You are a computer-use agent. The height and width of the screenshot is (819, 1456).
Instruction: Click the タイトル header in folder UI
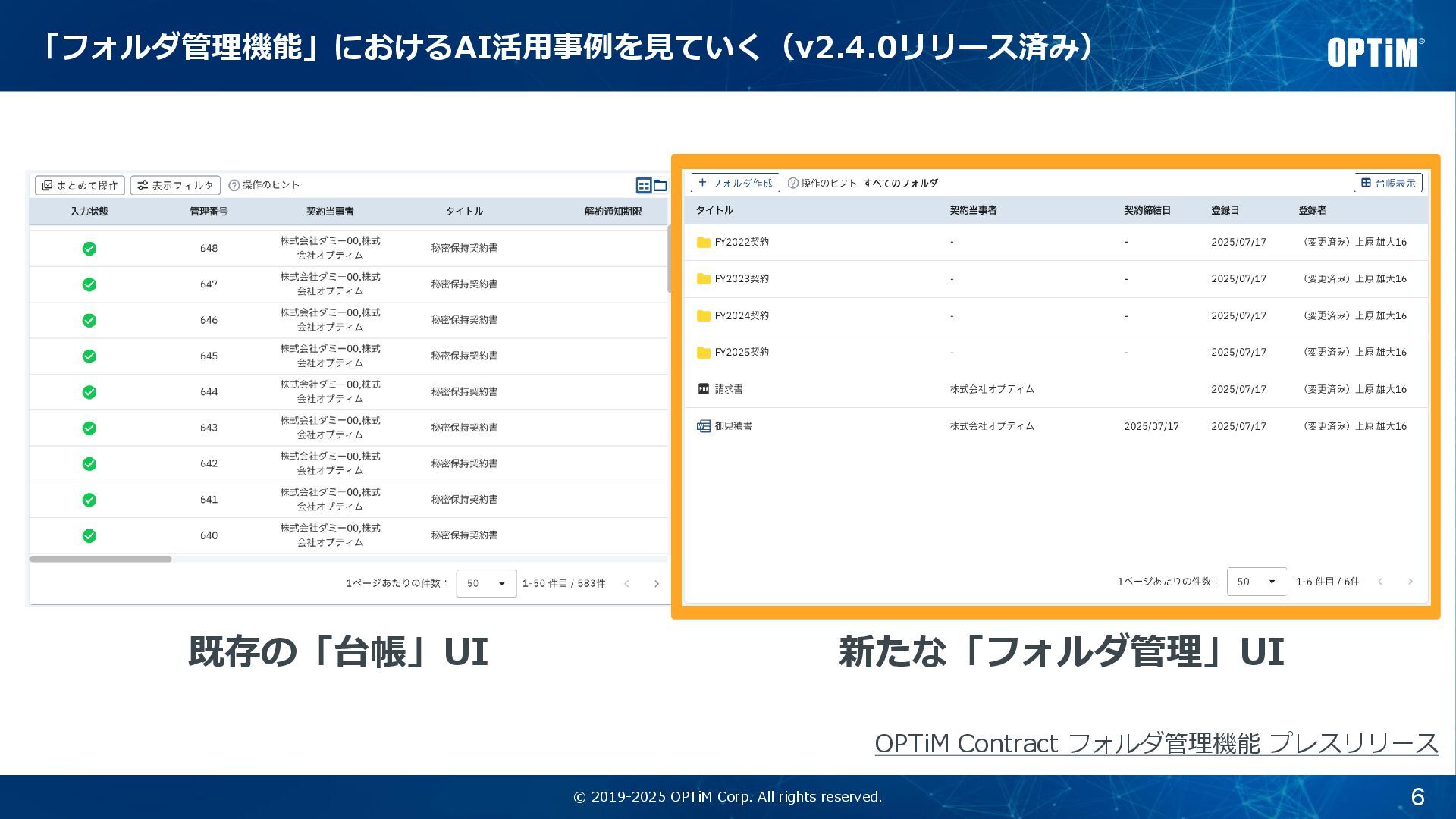714,210
